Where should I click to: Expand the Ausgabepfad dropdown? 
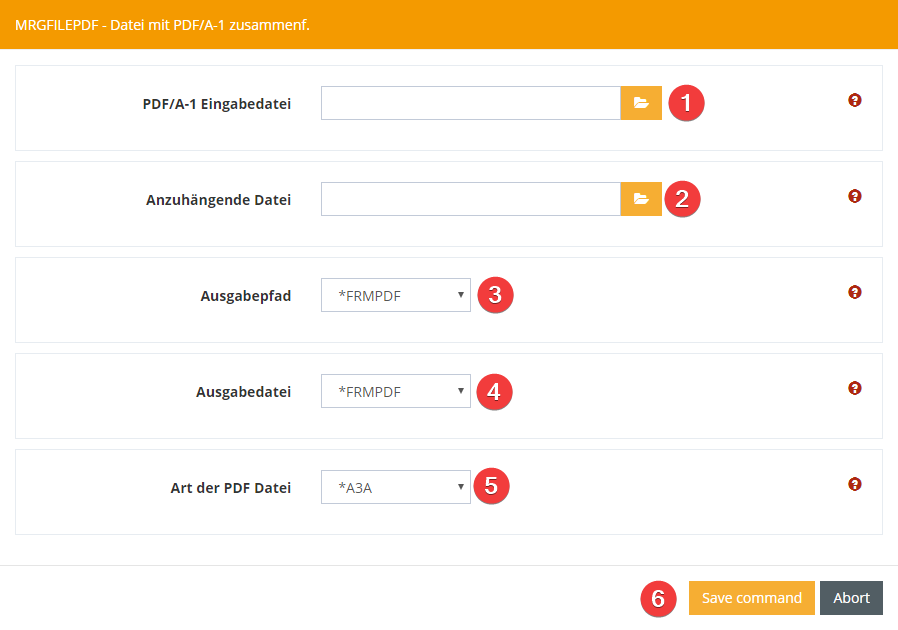coord(395,295)
